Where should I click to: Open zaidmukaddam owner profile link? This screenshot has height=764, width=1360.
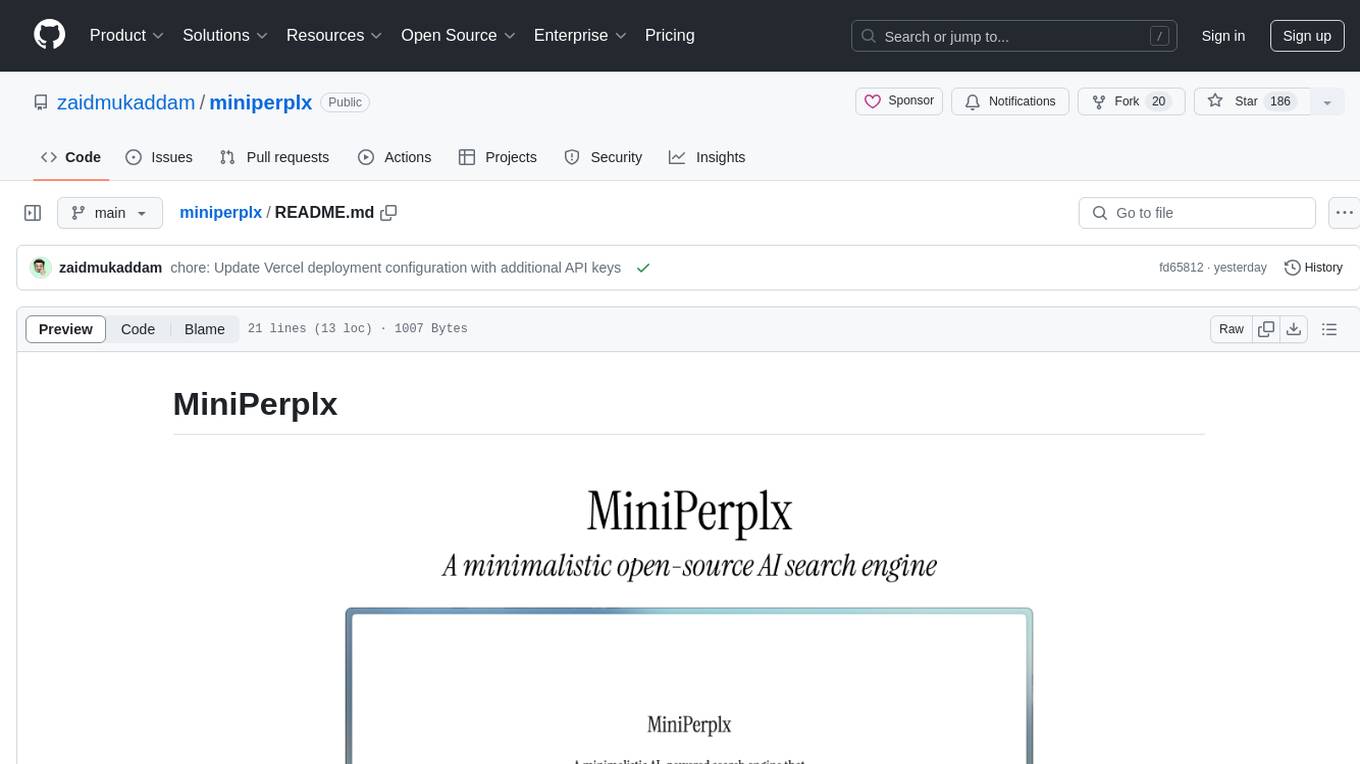(126, 102)
